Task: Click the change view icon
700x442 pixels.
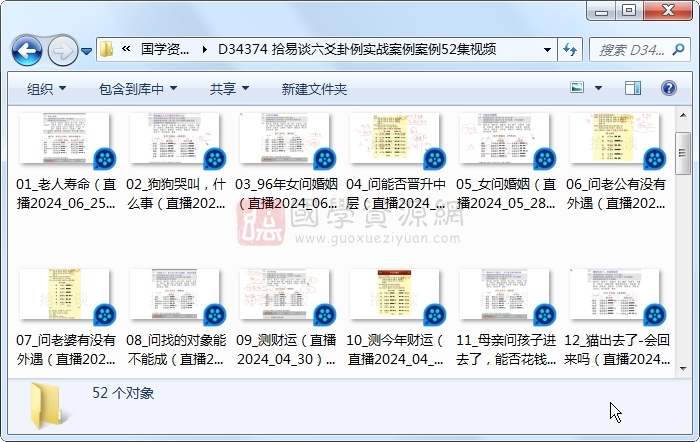Action: tap(577, 88)
